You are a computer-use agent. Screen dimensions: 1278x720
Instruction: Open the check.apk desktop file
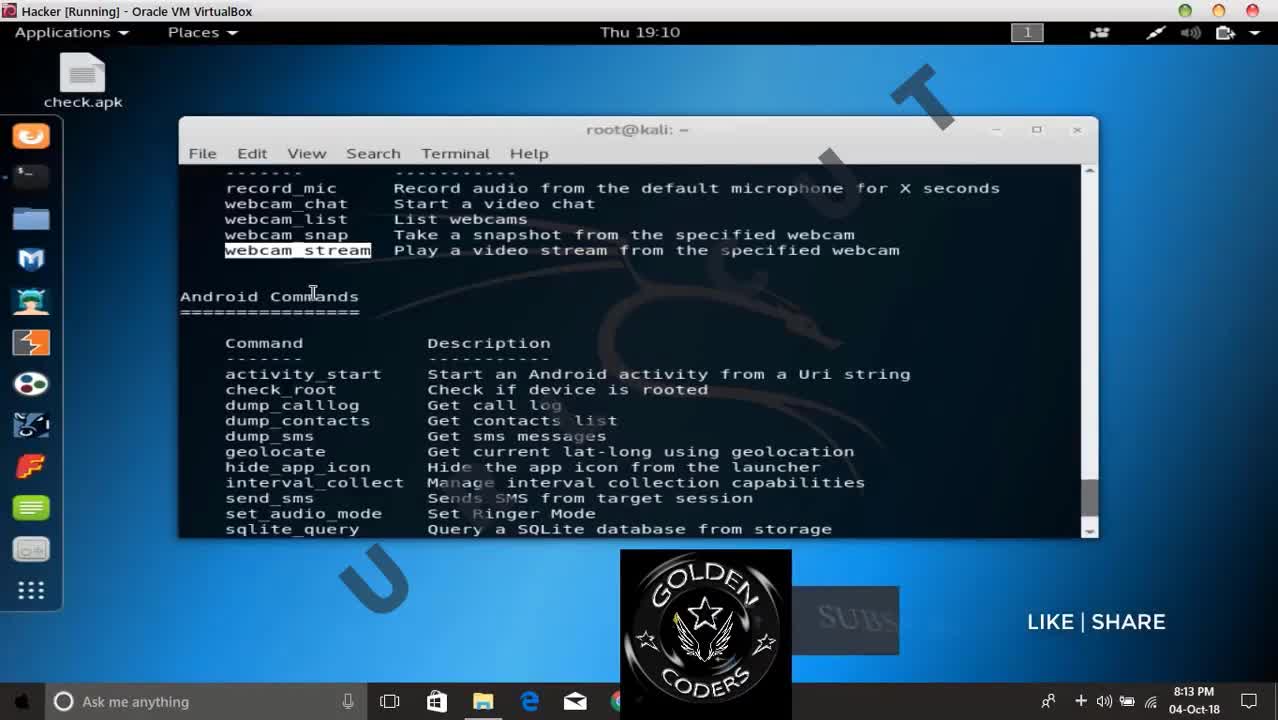coord(83,80)
